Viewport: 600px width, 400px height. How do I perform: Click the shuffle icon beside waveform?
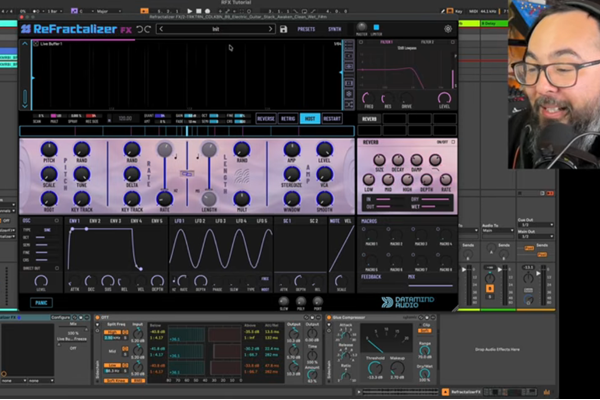[x=349, y=104]
